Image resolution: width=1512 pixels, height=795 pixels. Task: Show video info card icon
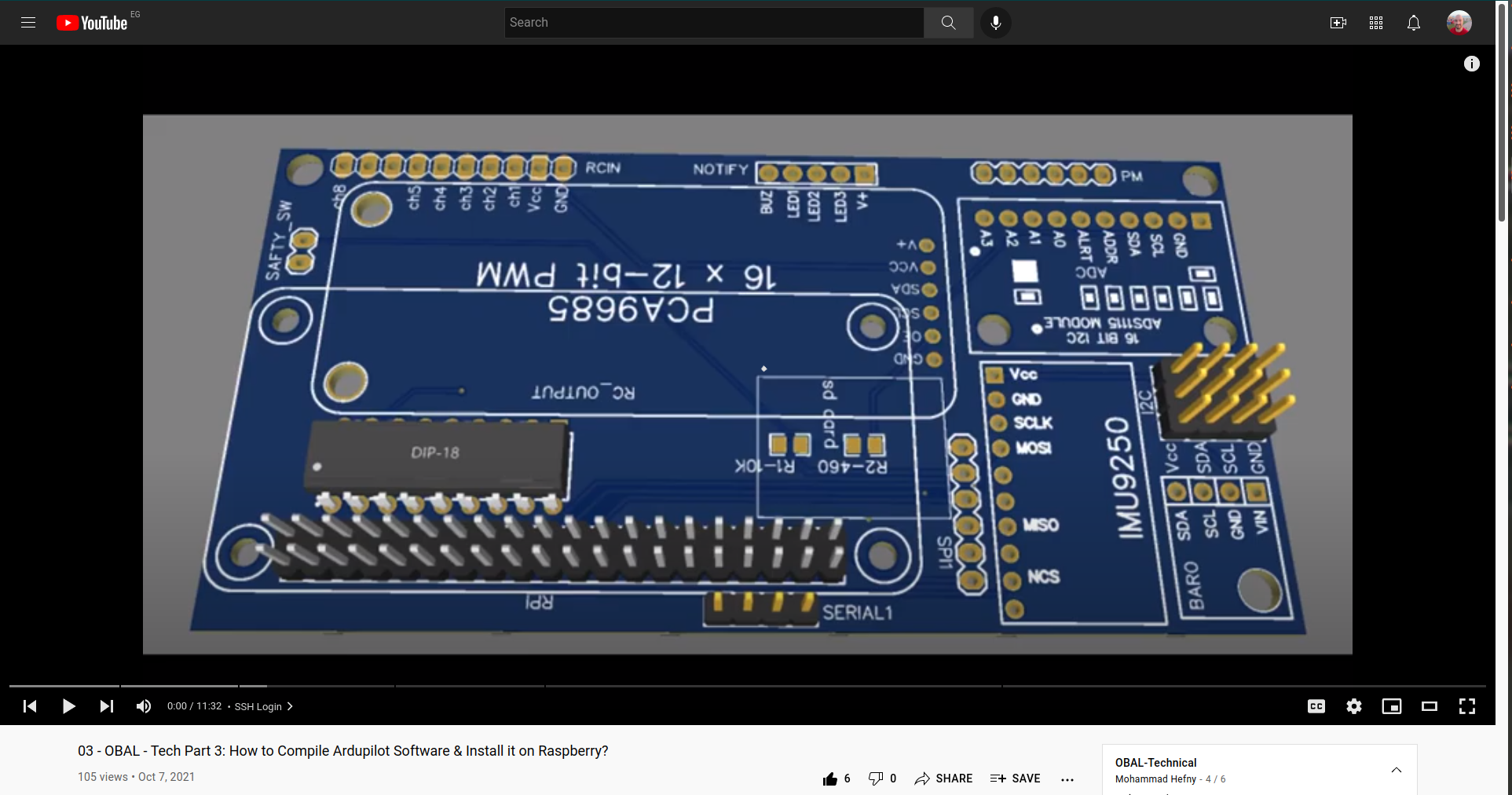pos(1472,64)
